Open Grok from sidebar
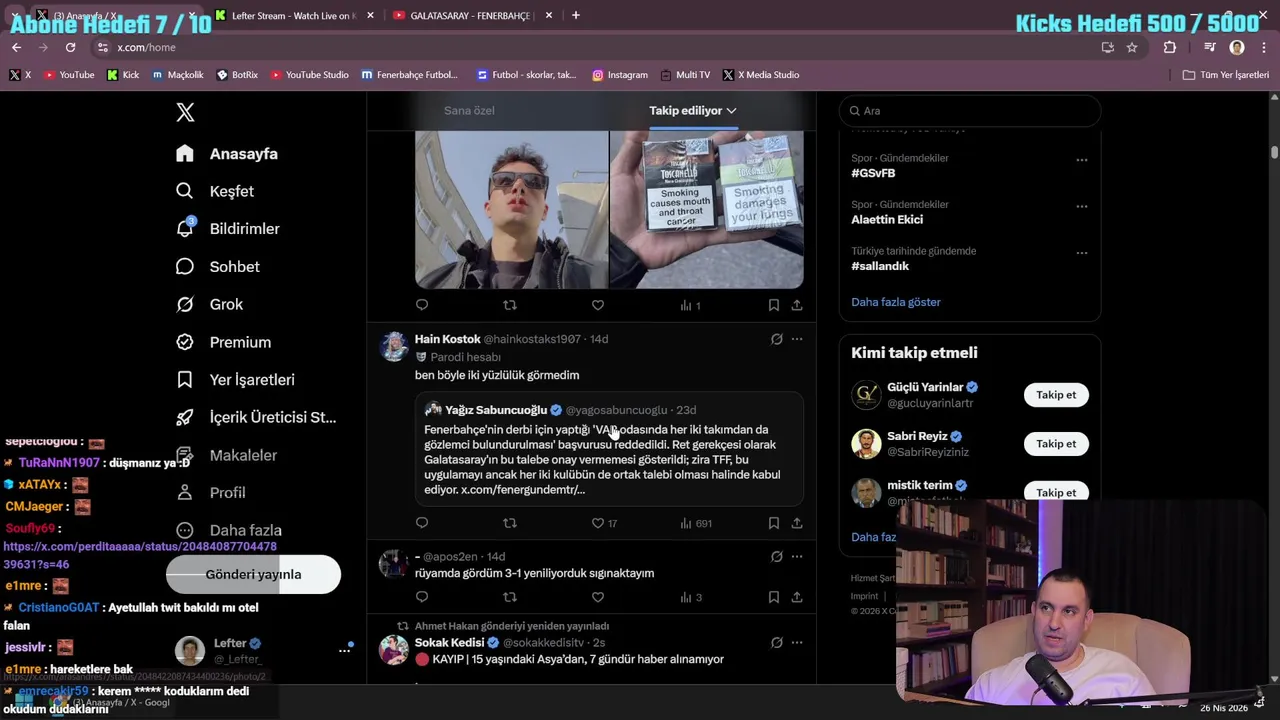The height and width of the screenshot is (720, 1280). [209, 304]
